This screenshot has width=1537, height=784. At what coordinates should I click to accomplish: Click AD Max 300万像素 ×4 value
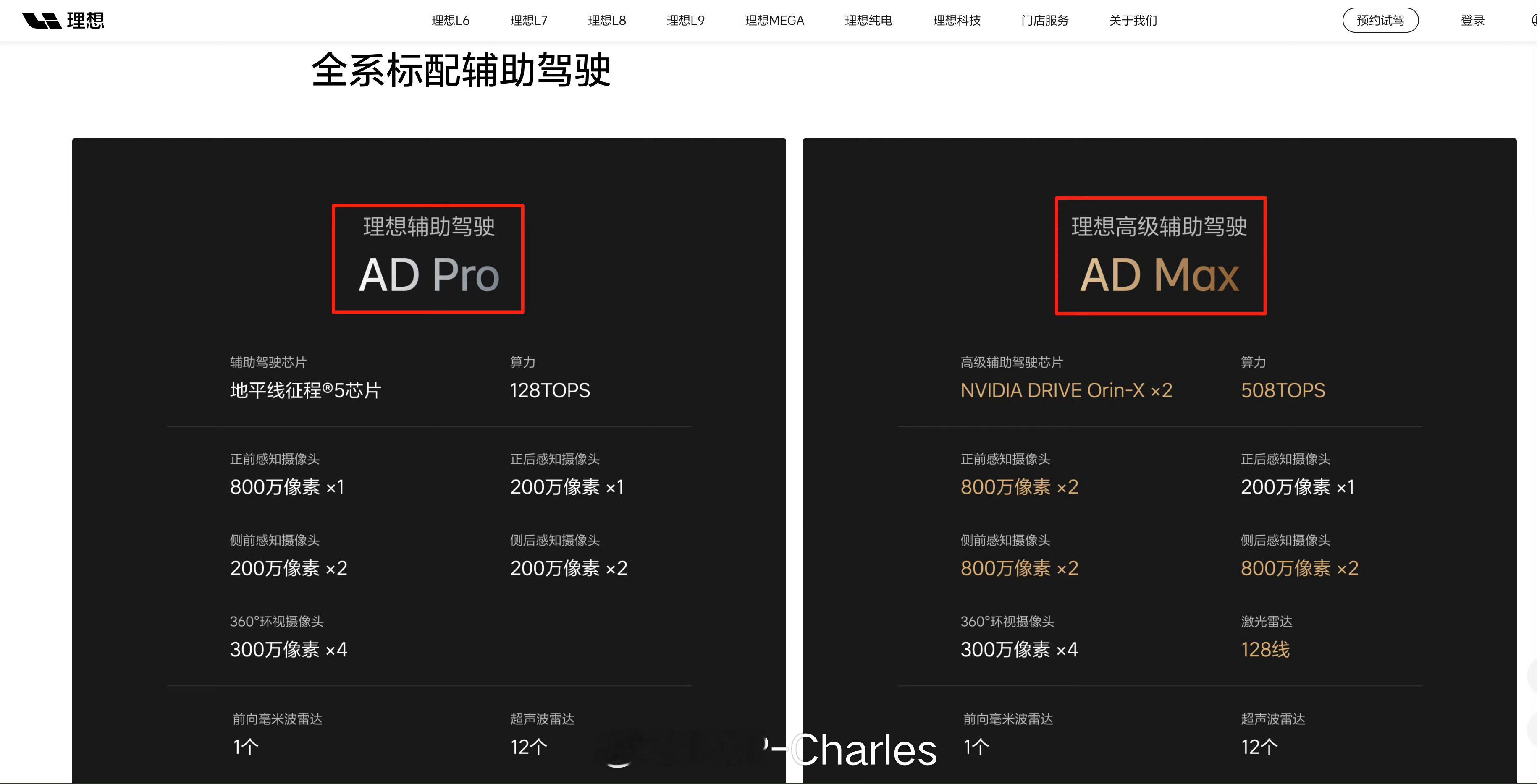tap(1019, 649)
